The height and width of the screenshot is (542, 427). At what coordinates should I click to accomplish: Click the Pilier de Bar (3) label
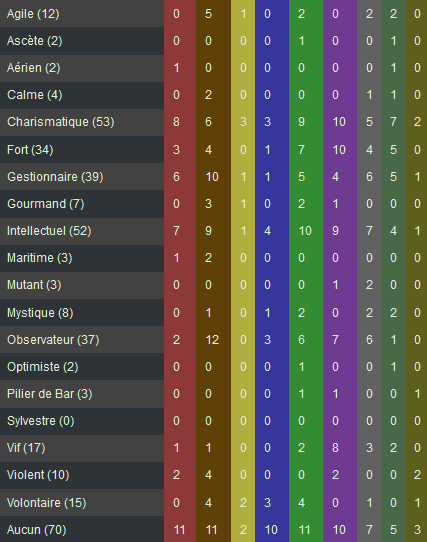(49, 394)
